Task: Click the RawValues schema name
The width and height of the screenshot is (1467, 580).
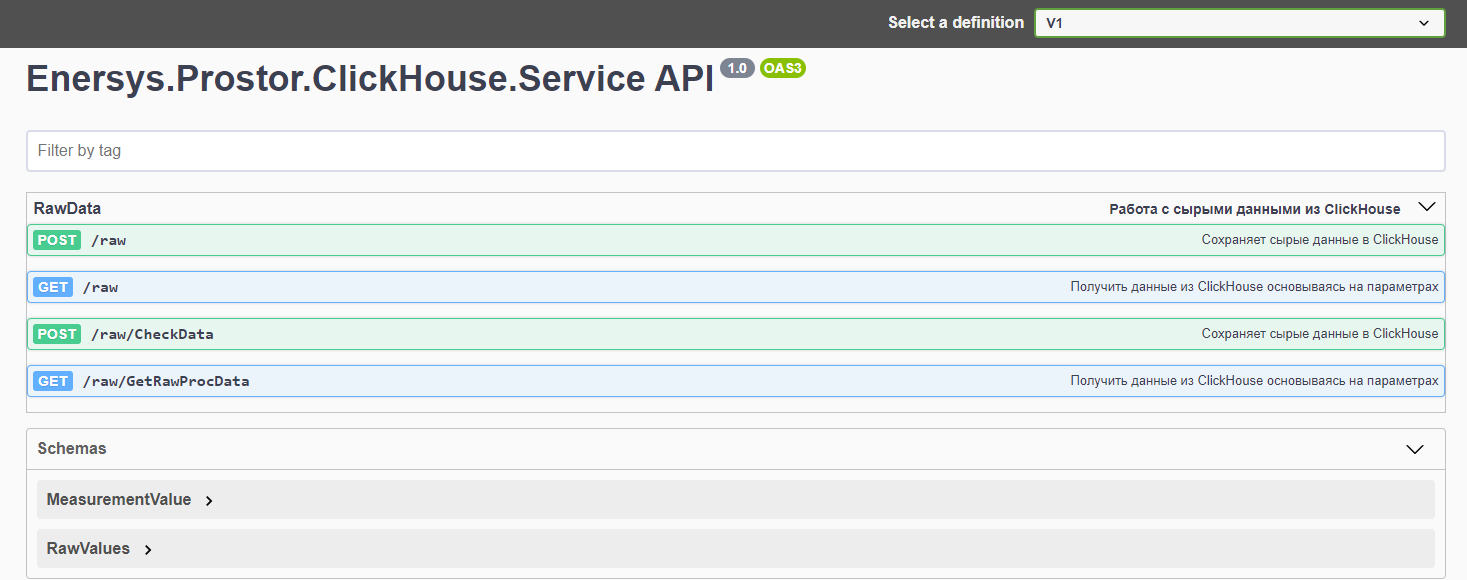Action: (88, 549)
